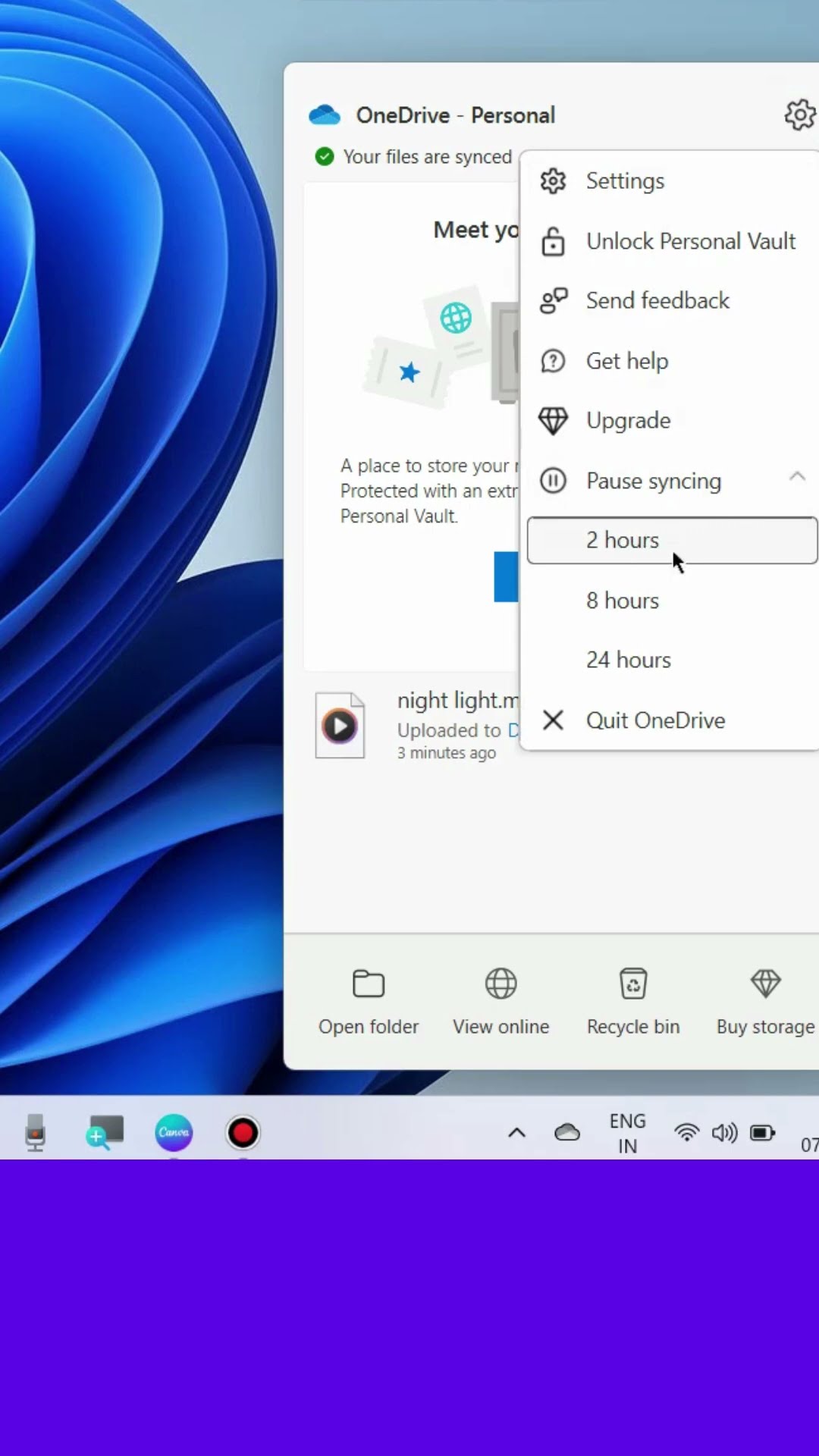Click Pause syncing menu label
This screenshot has width=819, height=1456.
(654, 482)
